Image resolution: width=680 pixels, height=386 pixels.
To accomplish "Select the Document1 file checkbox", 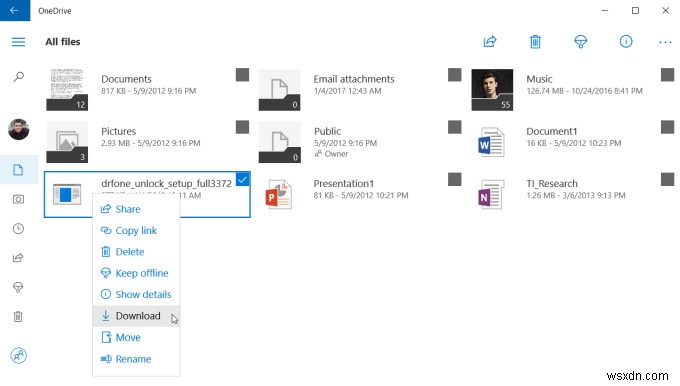I will point(667,127).
